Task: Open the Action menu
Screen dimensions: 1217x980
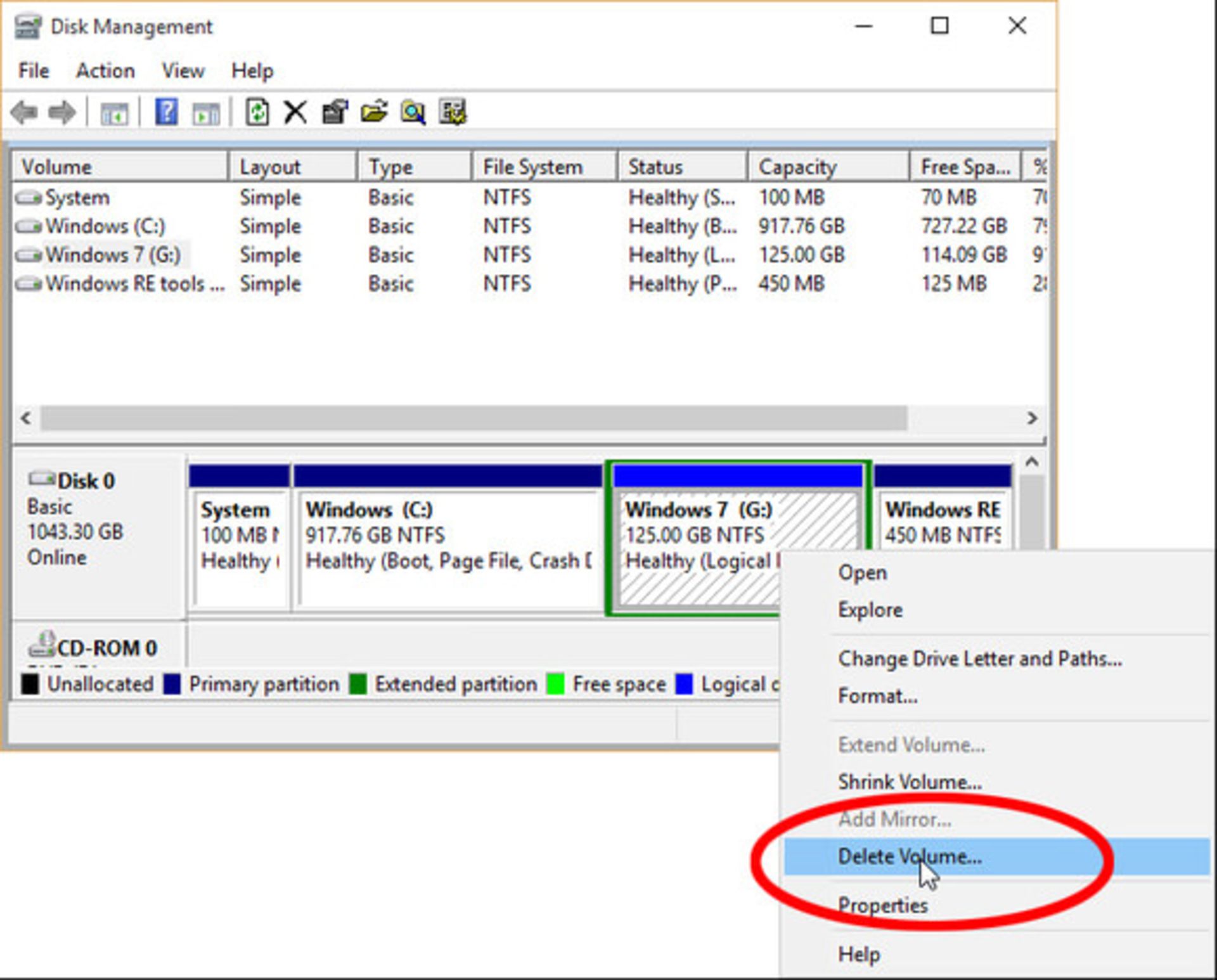Action: coord(105,70)
